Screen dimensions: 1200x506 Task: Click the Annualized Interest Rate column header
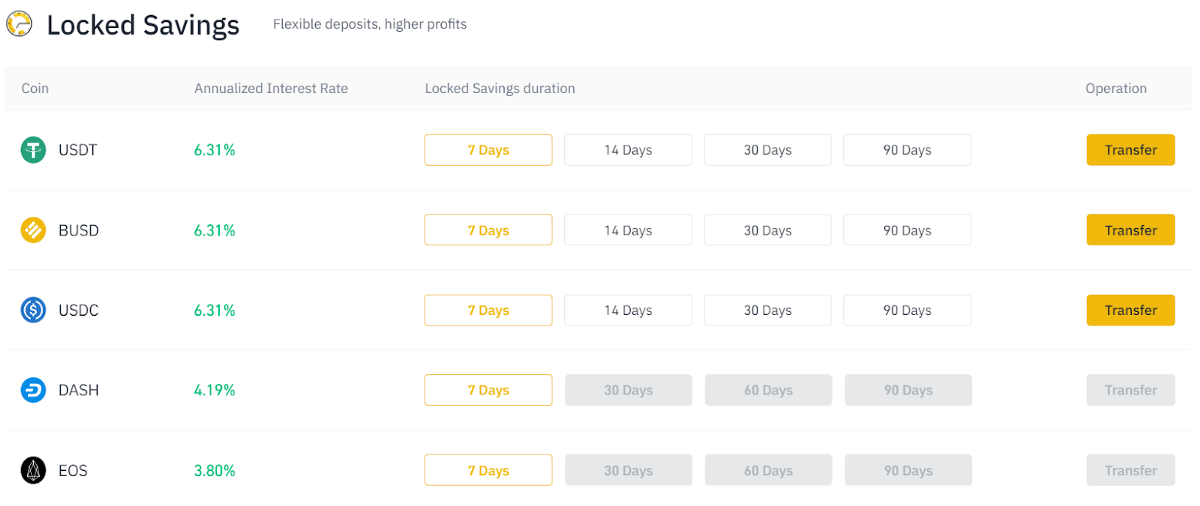271,88
